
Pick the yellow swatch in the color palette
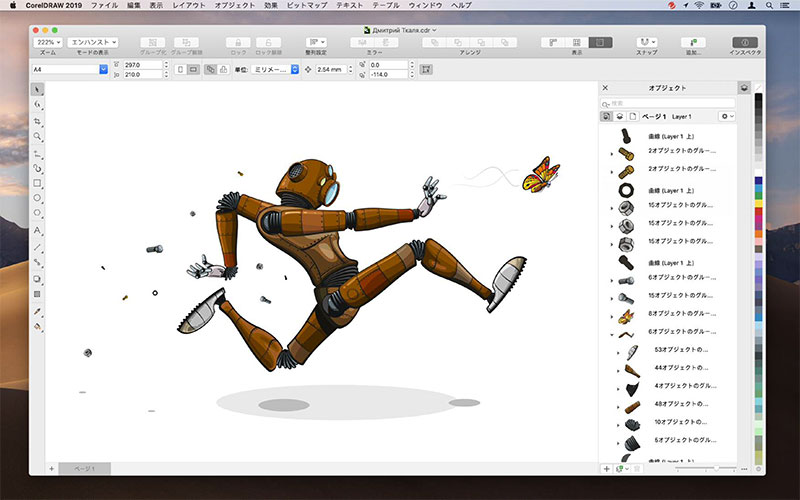(759, 204)
